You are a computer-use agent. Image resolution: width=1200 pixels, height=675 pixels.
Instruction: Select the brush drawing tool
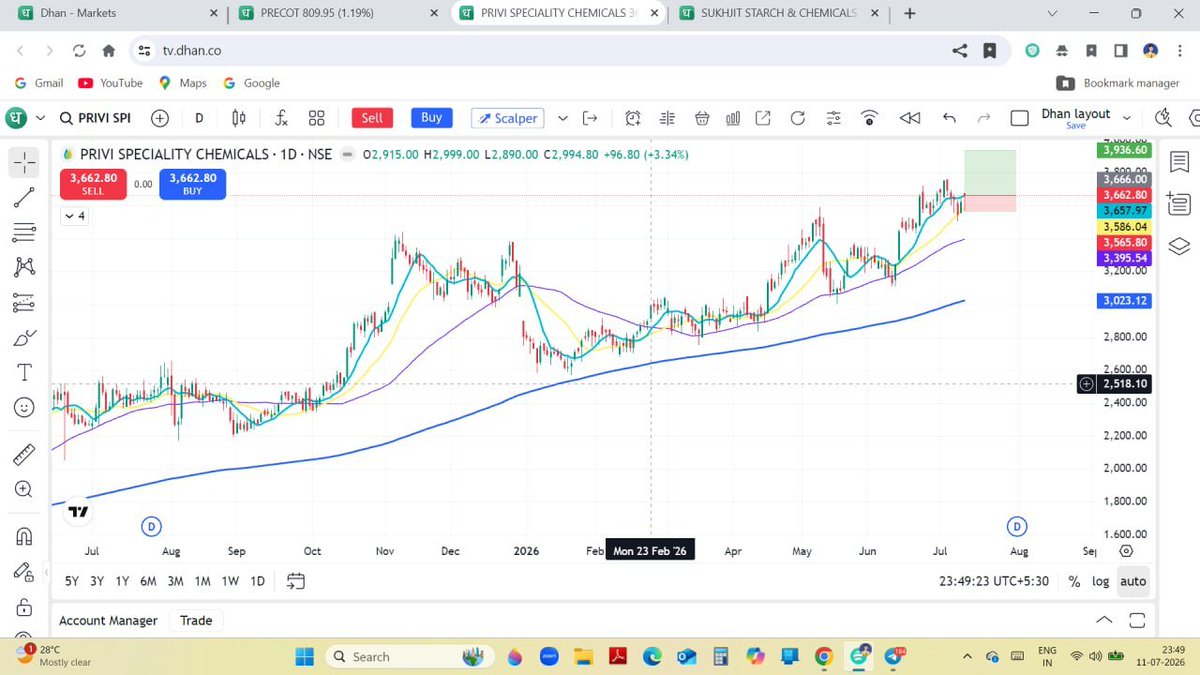point(24,337)
